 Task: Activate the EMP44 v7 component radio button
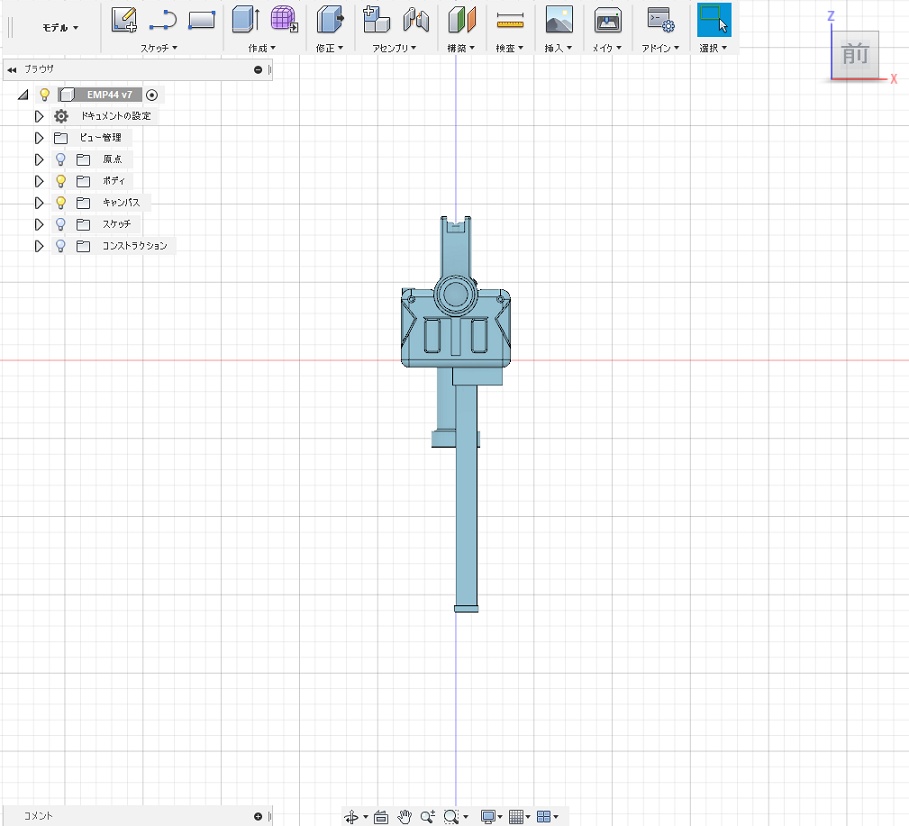(x=151, y=95)
